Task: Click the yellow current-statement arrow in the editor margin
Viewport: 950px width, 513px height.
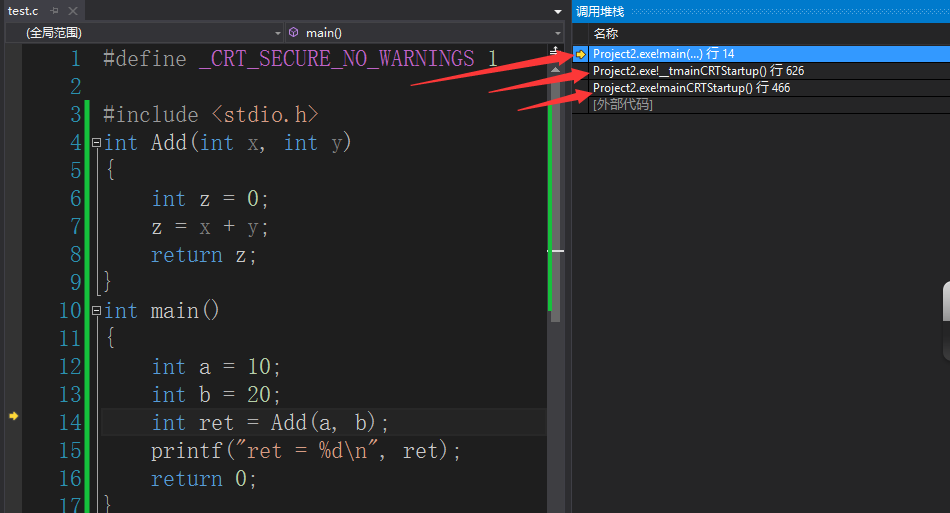Action: [x=13, y=415]
